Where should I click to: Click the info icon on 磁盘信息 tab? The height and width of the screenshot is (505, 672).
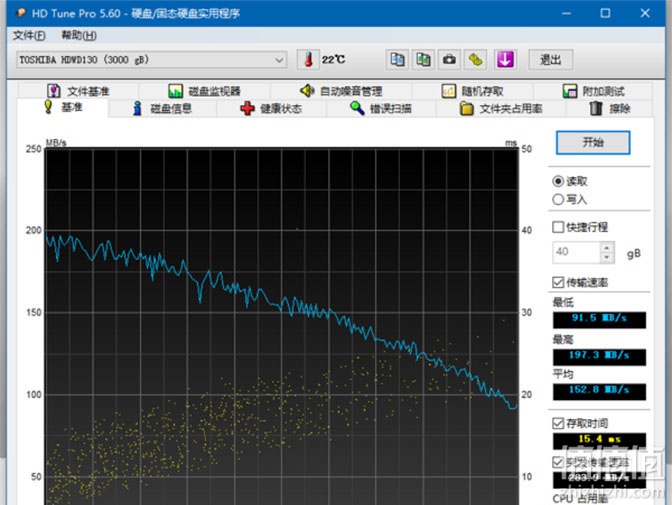pyautogui.click(x=137, y=108)
